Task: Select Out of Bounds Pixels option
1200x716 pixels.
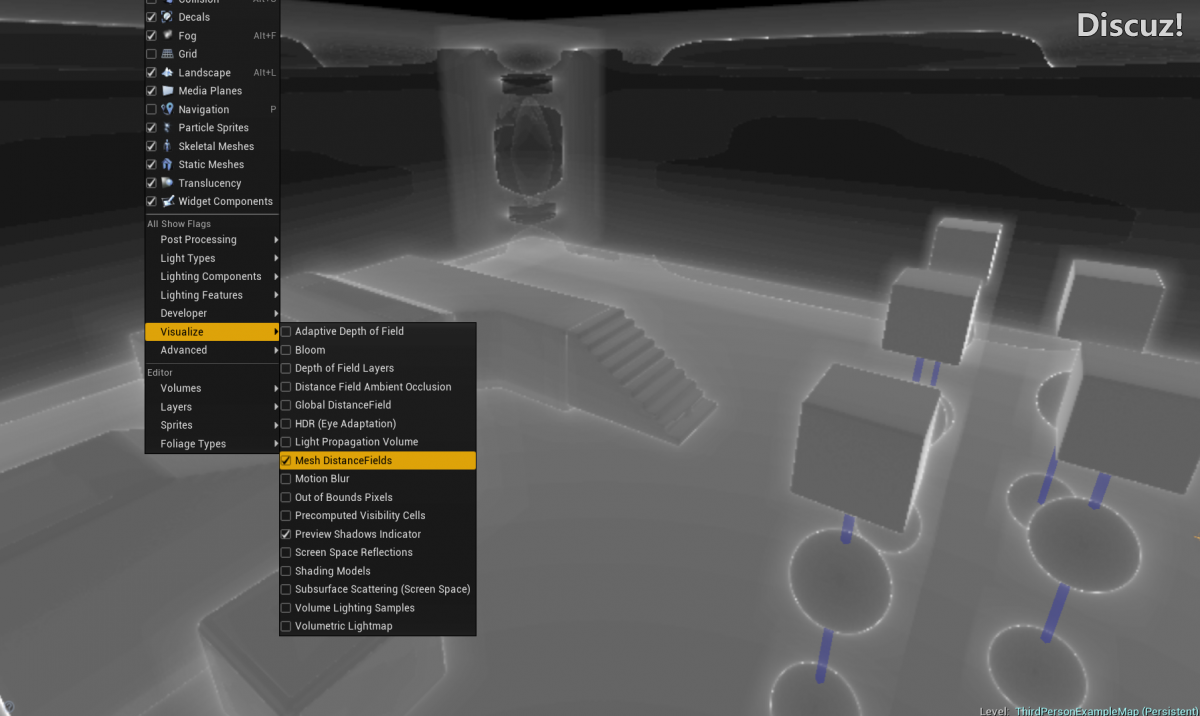Action: point(378,497)
